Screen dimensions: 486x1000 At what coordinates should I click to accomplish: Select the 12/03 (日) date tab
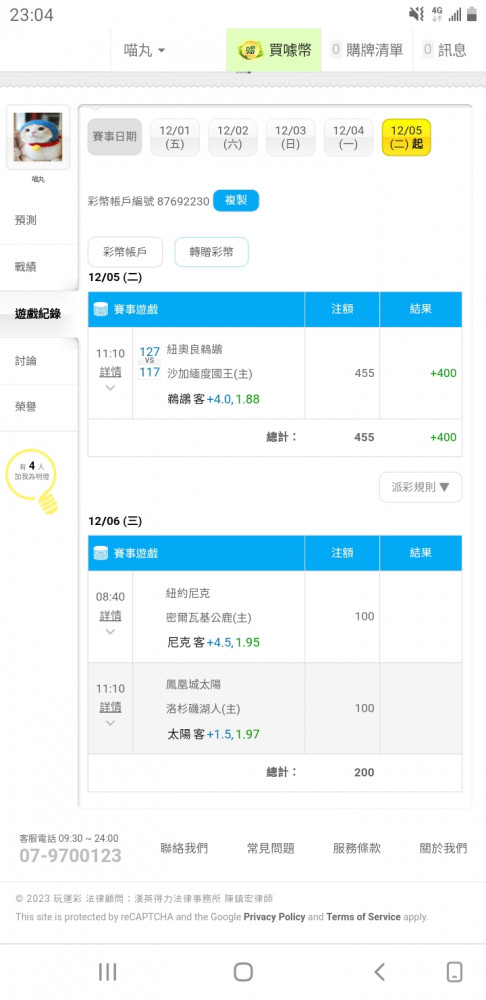[290, 137]
